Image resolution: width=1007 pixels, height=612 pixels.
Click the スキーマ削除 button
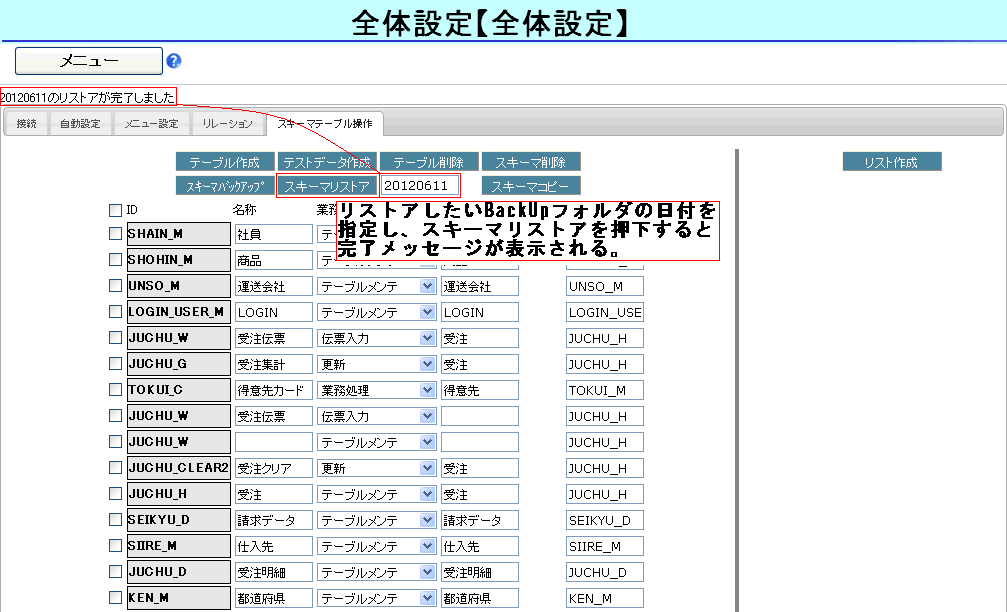point(530,162)
